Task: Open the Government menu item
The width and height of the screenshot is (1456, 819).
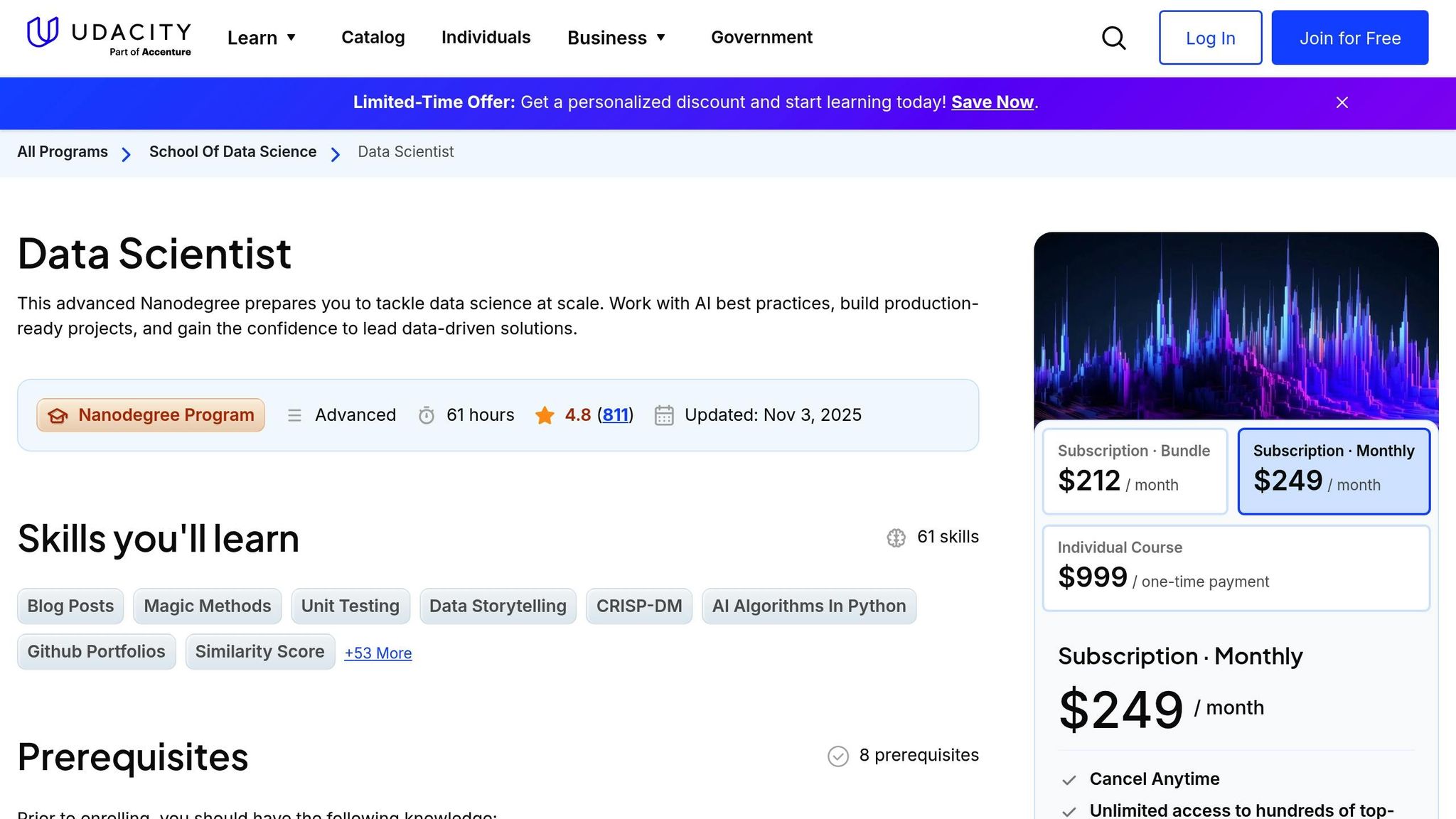Action: tap(761, 38)
